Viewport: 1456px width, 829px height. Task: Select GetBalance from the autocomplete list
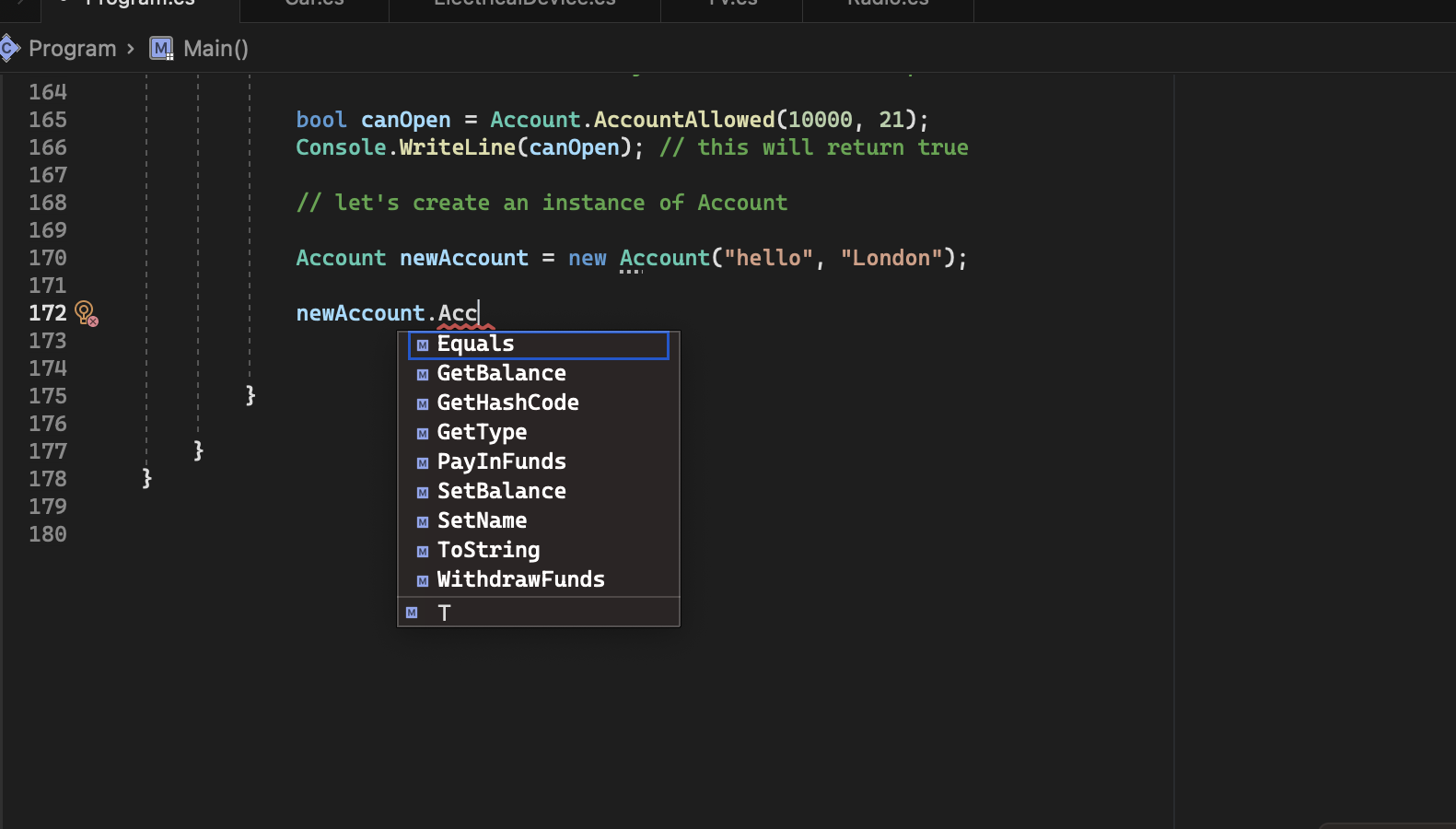(539, 374)
